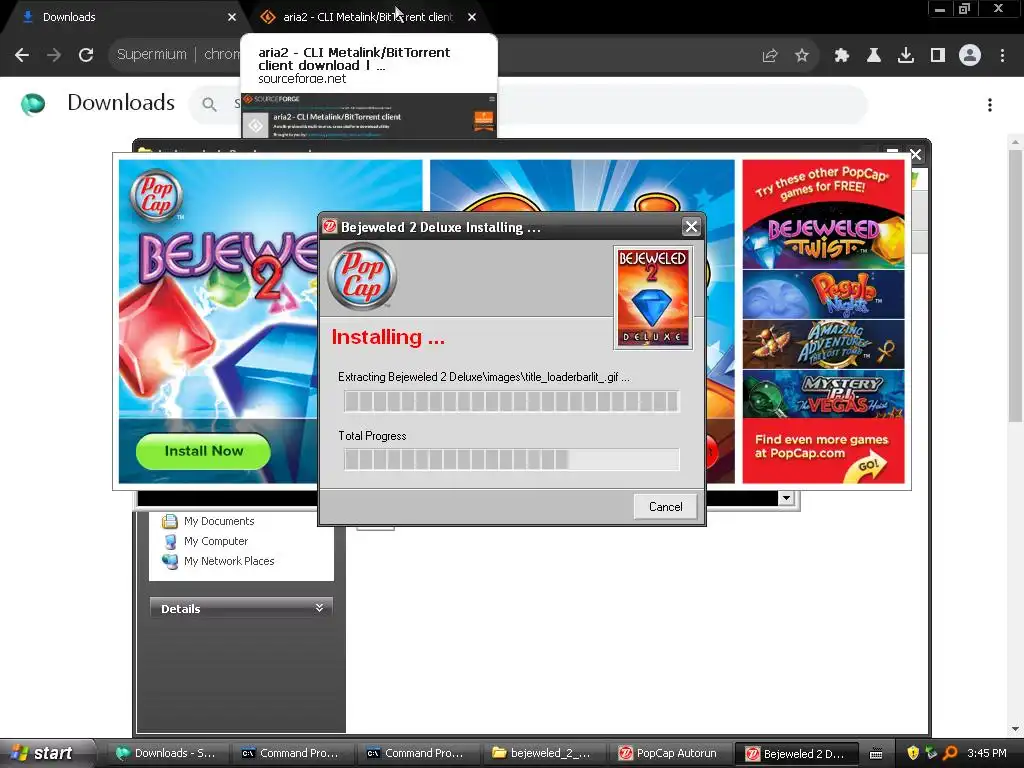Click the My Documents label
Image resolution: width=1024 pixels, height=768 pixels.
point(219,521)
